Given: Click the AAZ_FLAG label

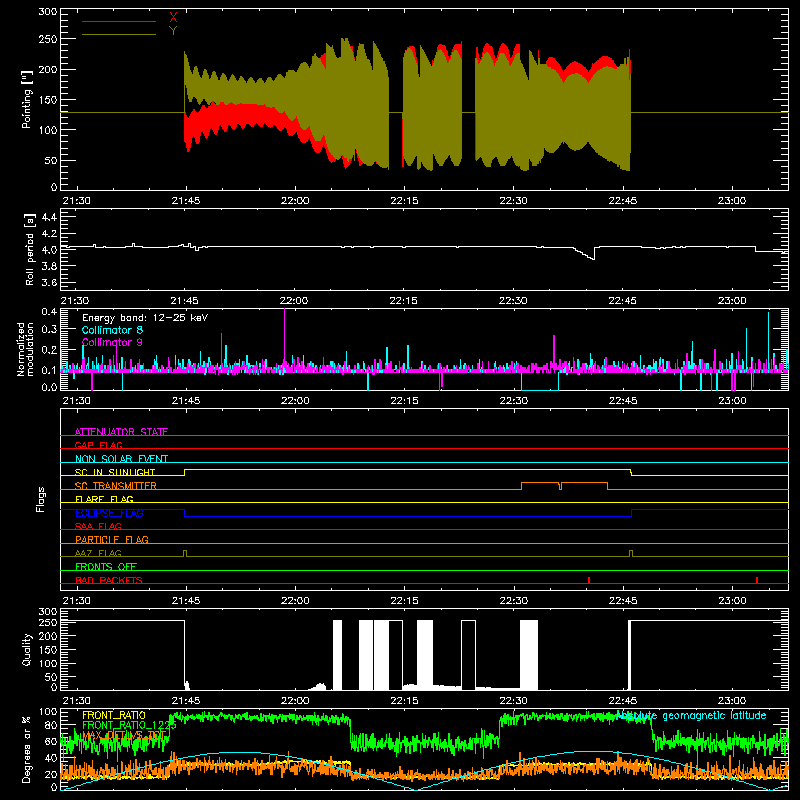Looking at the screenshot, I should click(x=98, y=553).
